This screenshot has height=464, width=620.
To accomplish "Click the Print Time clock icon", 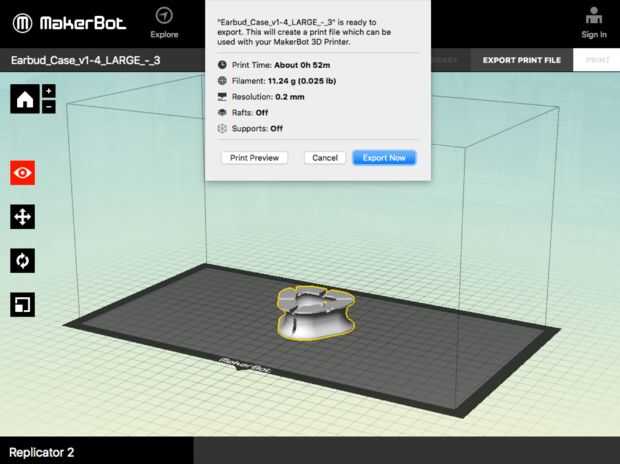I will (222, 64).
